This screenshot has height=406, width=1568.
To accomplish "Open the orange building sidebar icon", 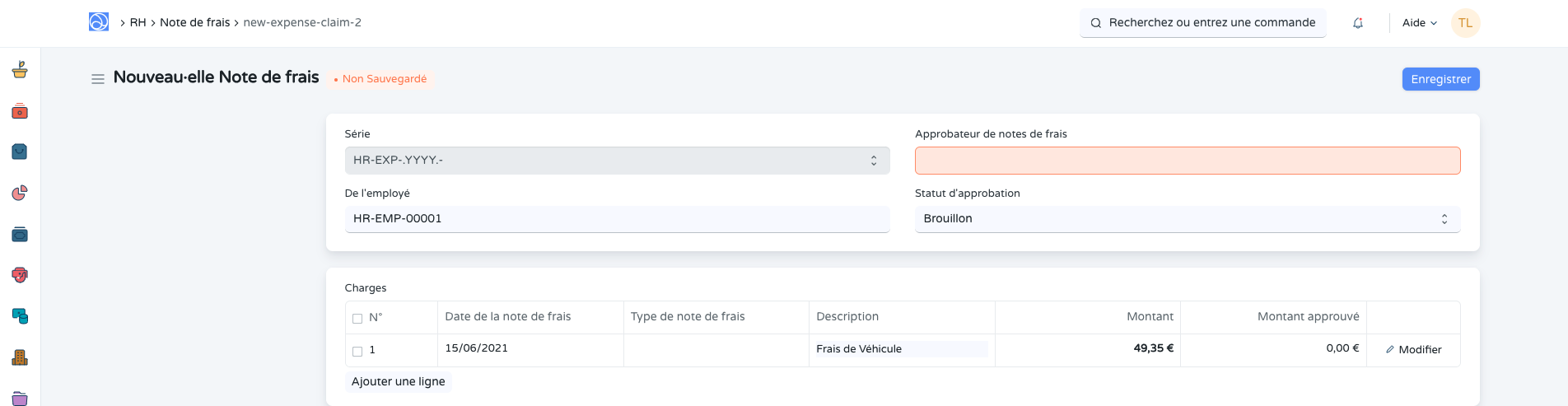I will (x=20, y=357).
